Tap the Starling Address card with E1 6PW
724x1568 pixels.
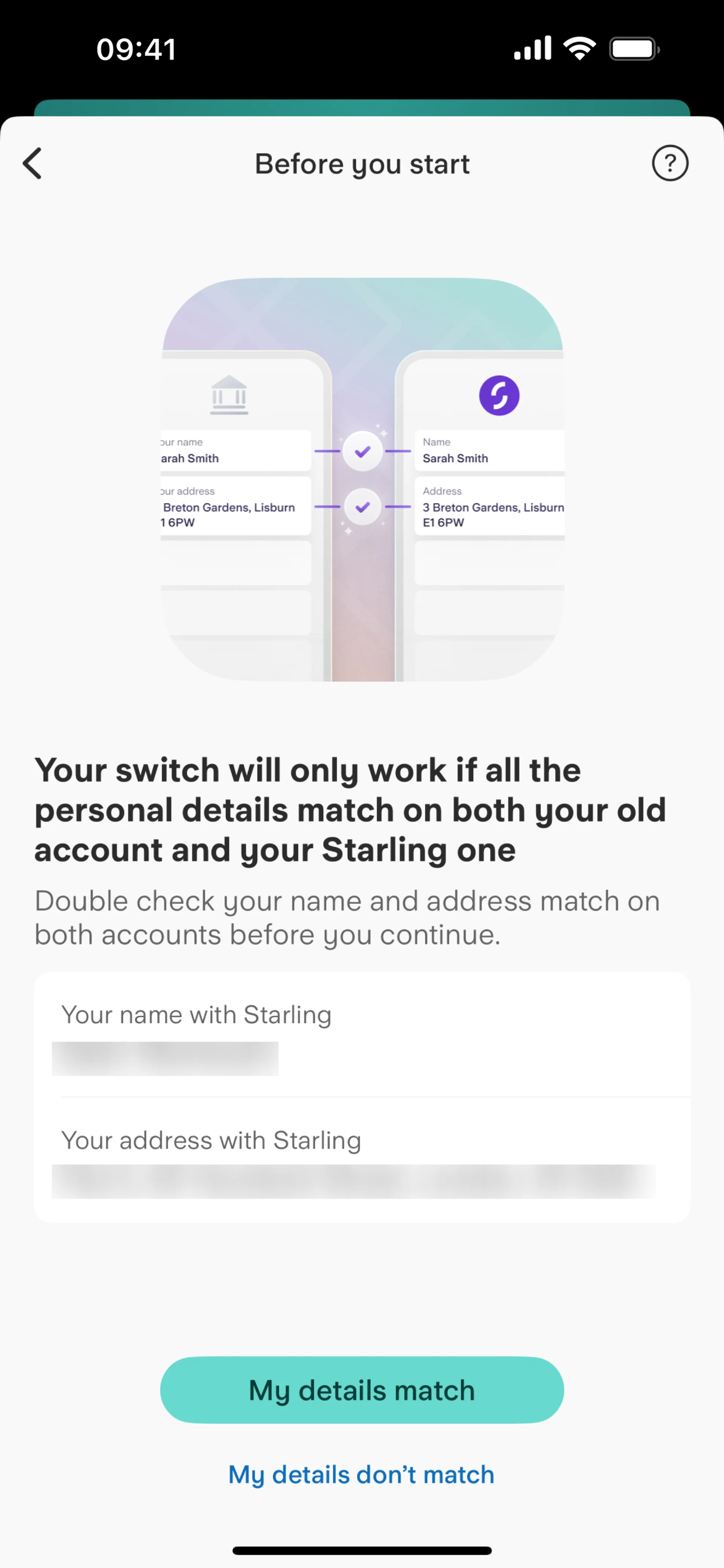point(489,506)
